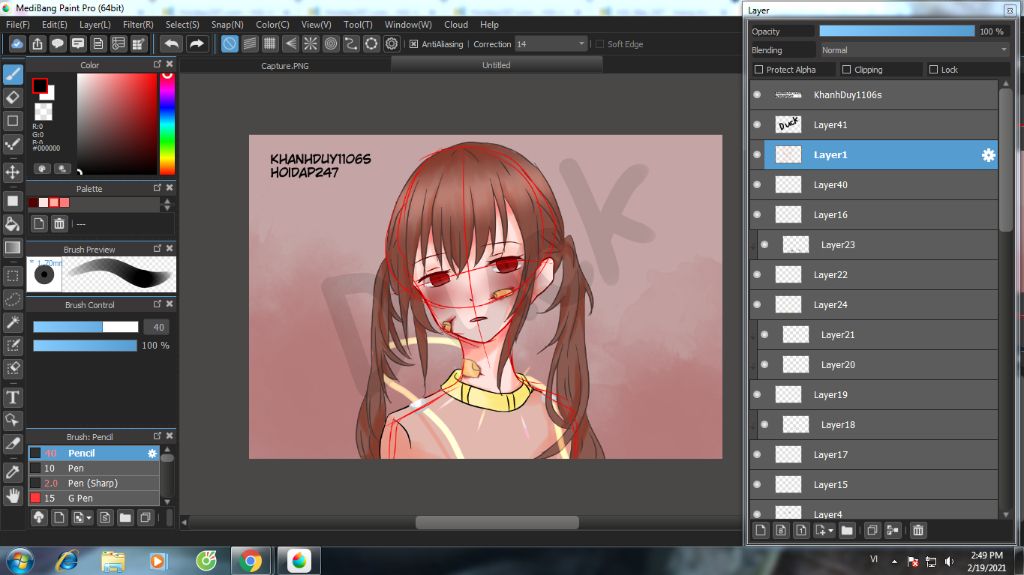Enable curve snap guide
Image resolution: width=1024 pixels, height=575 pixels.
coord(351,44)
